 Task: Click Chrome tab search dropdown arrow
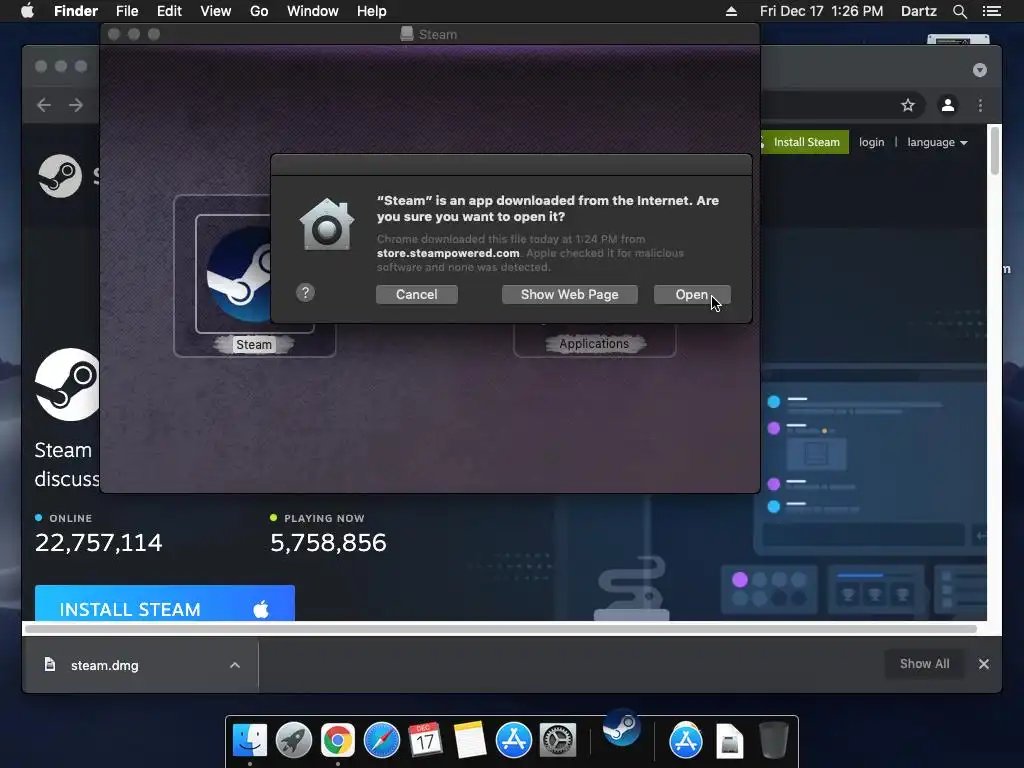(980, 70)
